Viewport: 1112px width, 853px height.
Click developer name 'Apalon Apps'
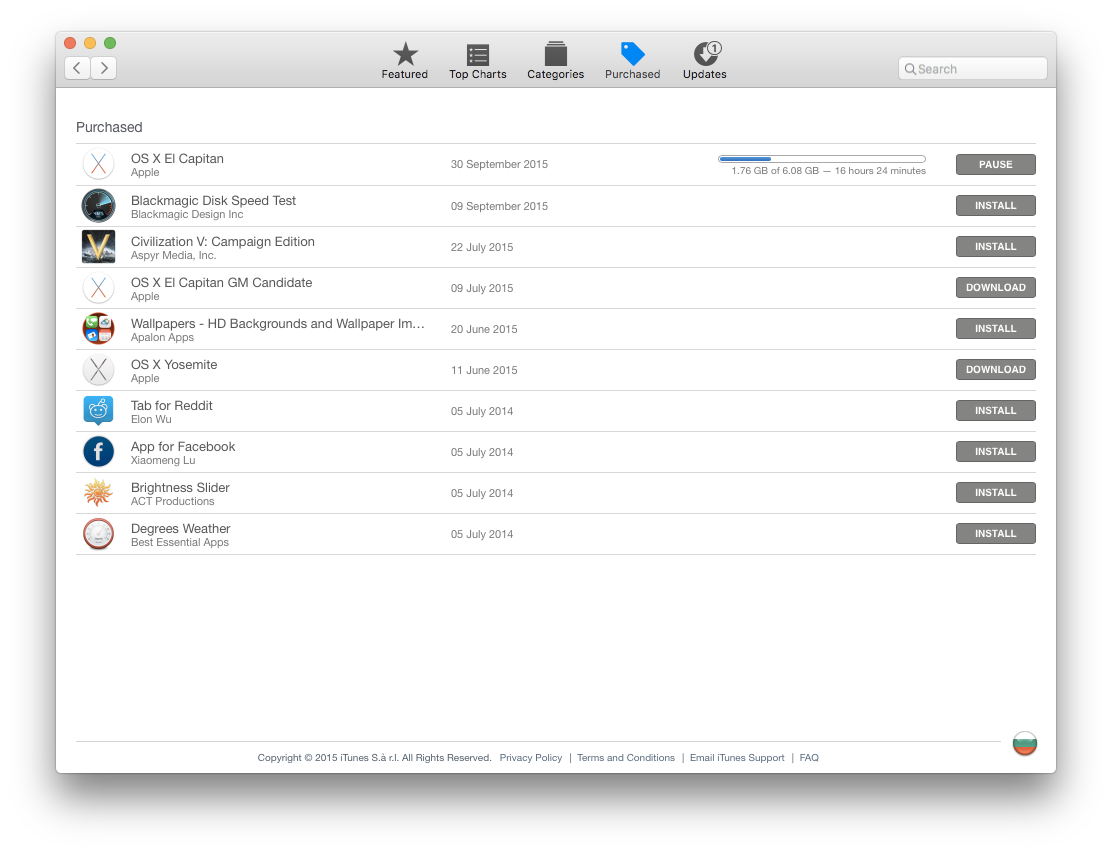[162, 338]
